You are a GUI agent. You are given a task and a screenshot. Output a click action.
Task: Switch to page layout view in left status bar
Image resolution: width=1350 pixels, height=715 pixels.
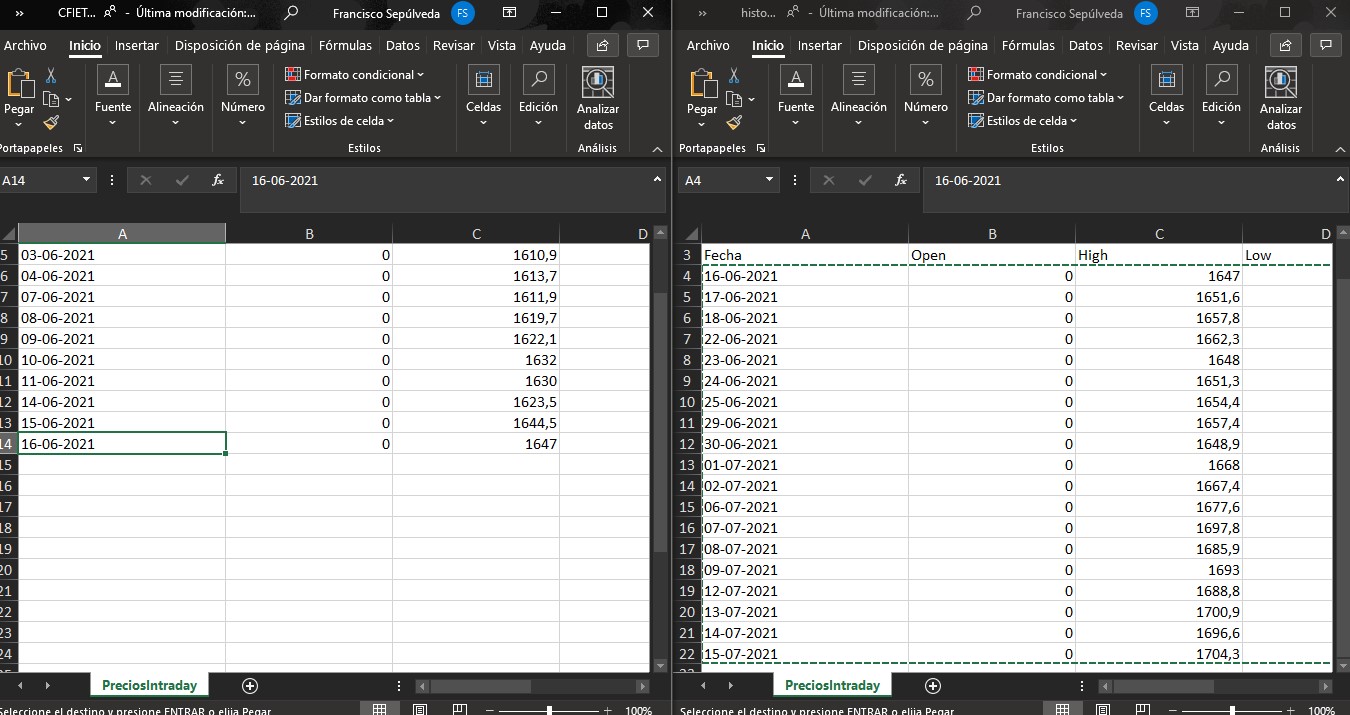420,710
